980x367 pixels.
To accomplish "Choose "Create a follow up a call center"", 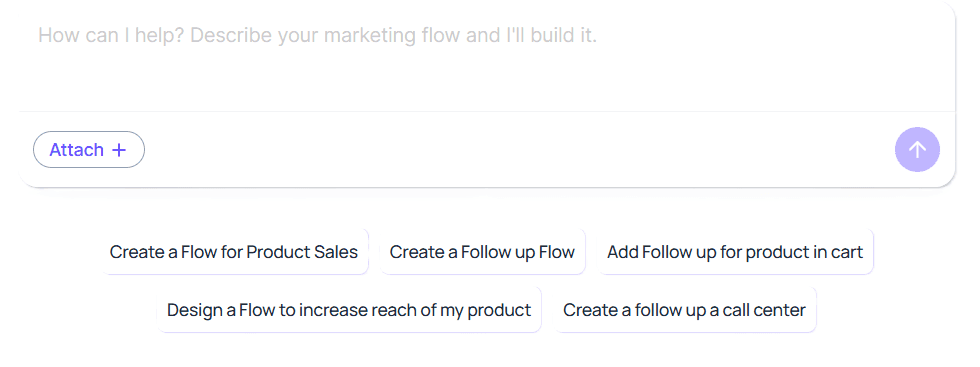I will point(685,309).
